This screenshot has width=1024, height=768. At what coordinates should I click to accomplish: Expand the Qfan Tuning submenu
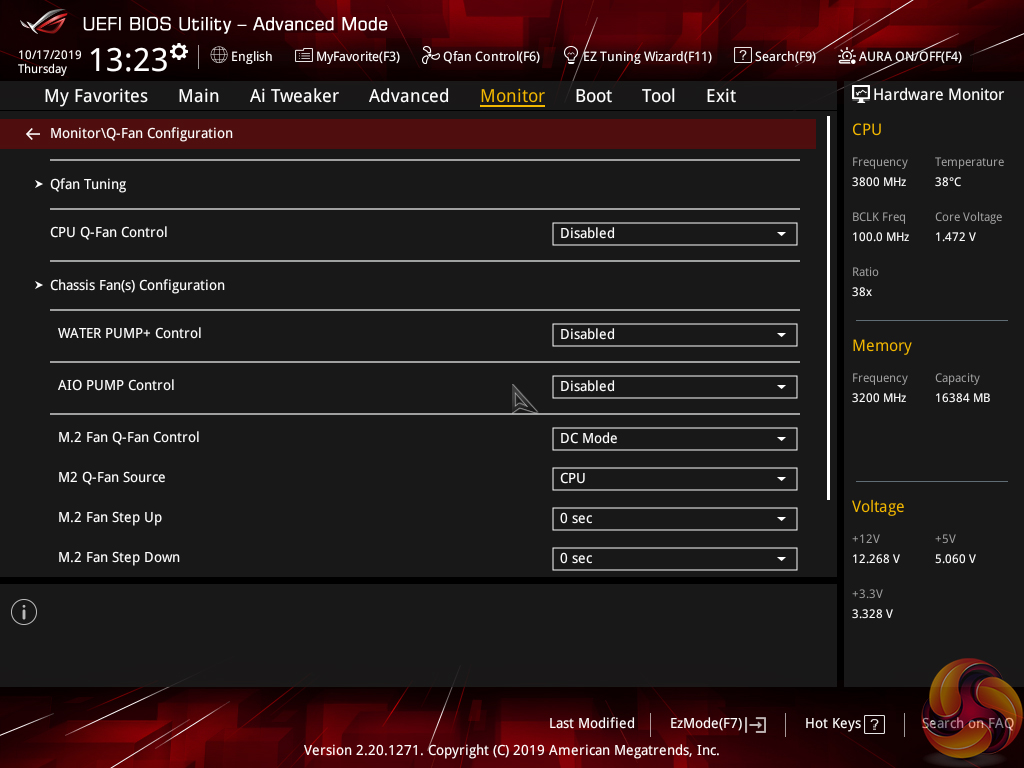pyautogui.click(x=88, y=184)
